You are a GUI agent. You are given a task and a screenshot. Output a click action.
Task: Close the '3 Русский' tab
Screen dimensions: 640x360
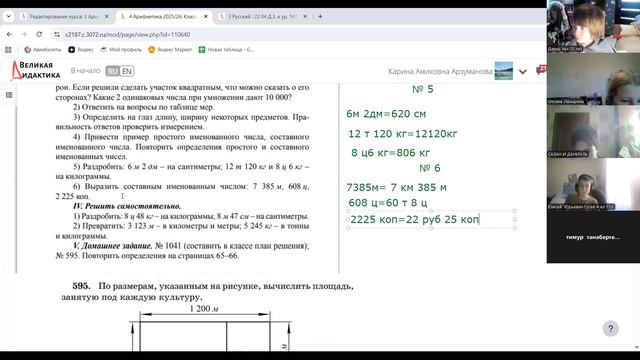click(305, 16)
